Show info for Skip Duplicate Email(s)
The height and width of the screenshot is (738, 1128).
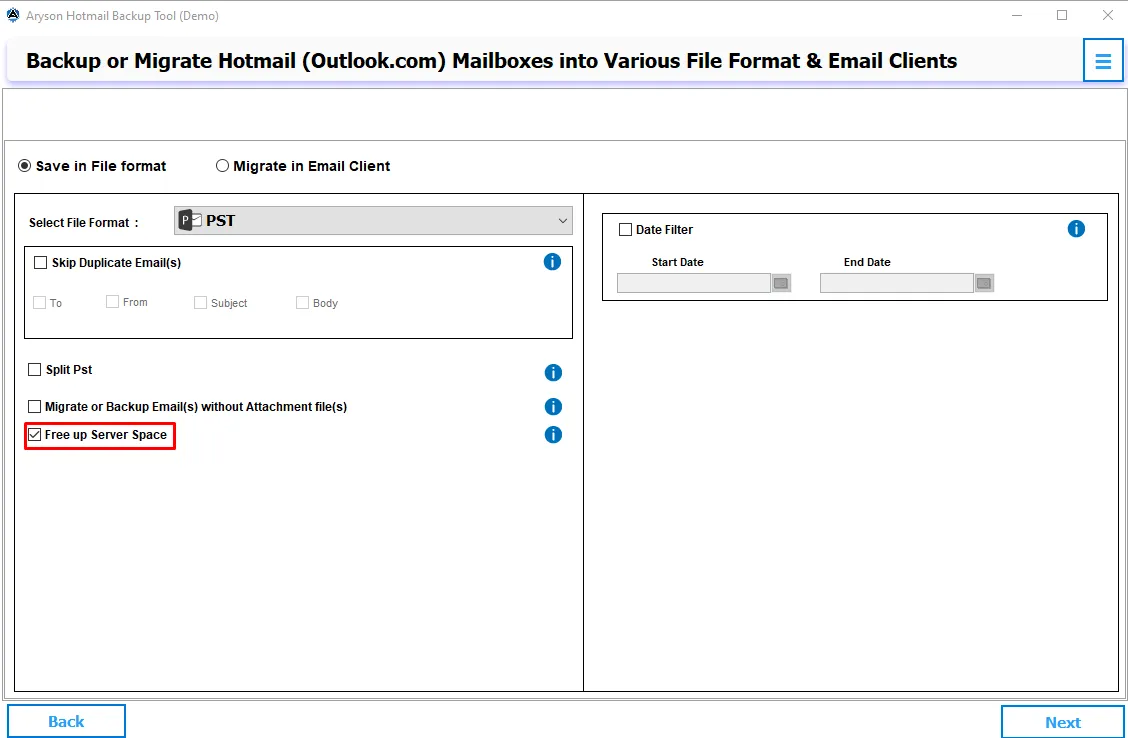[552, 262]
